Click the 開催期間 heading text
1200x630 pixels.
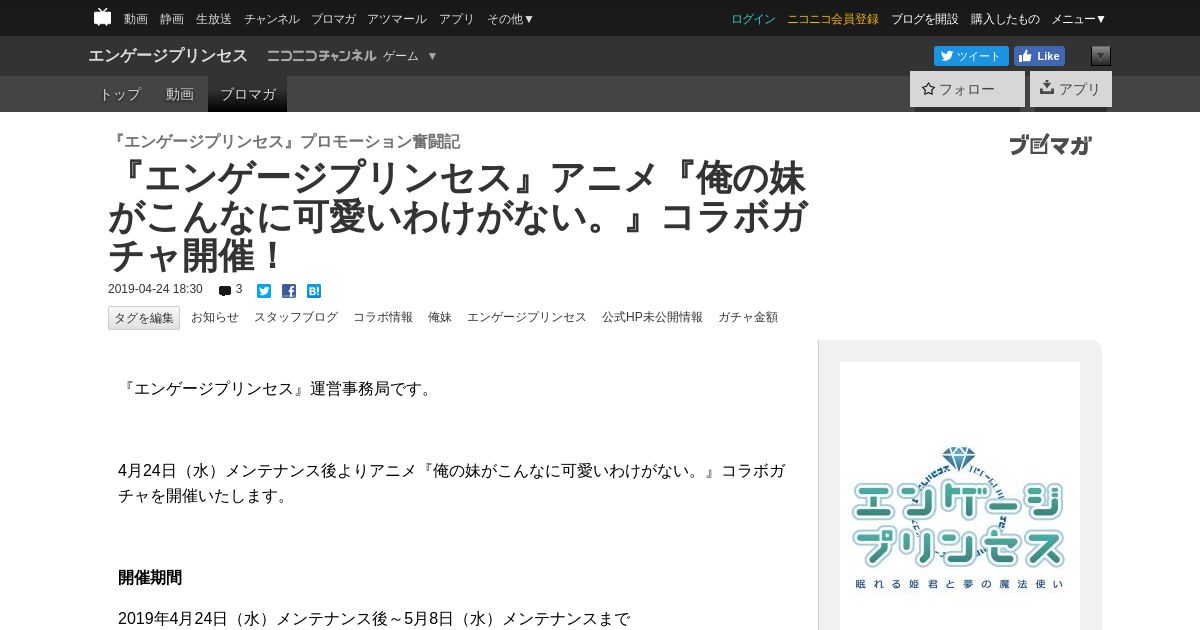(x=150, y=577)
